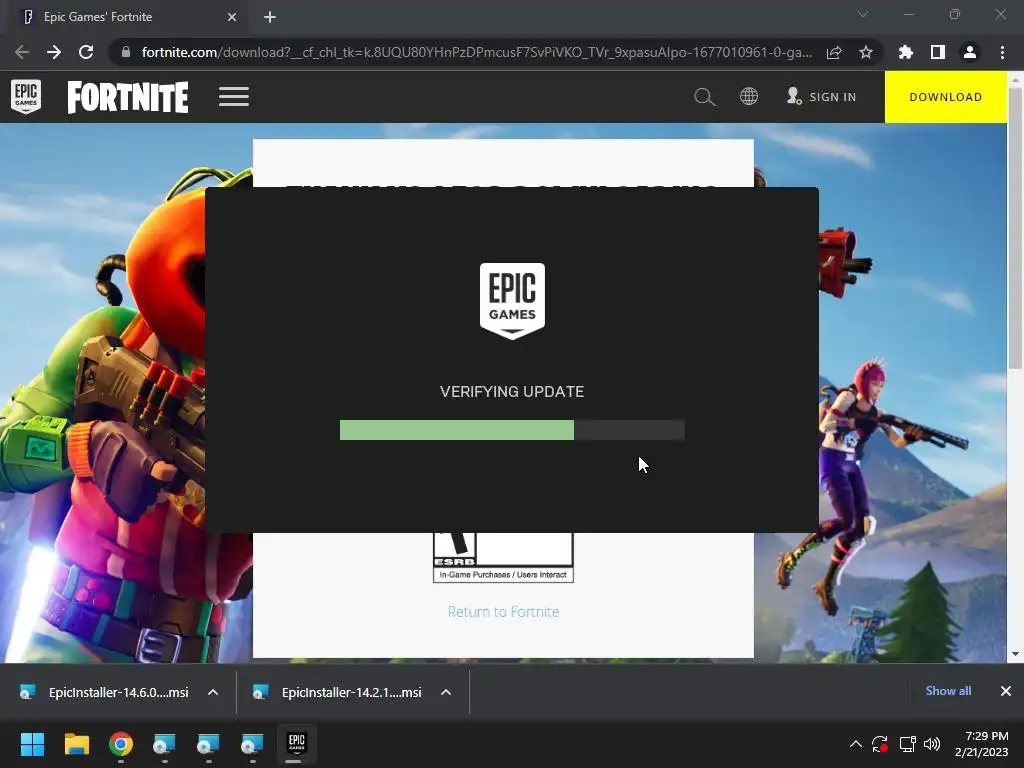
Task: Open the network tray icon
Action: [907, 744]
